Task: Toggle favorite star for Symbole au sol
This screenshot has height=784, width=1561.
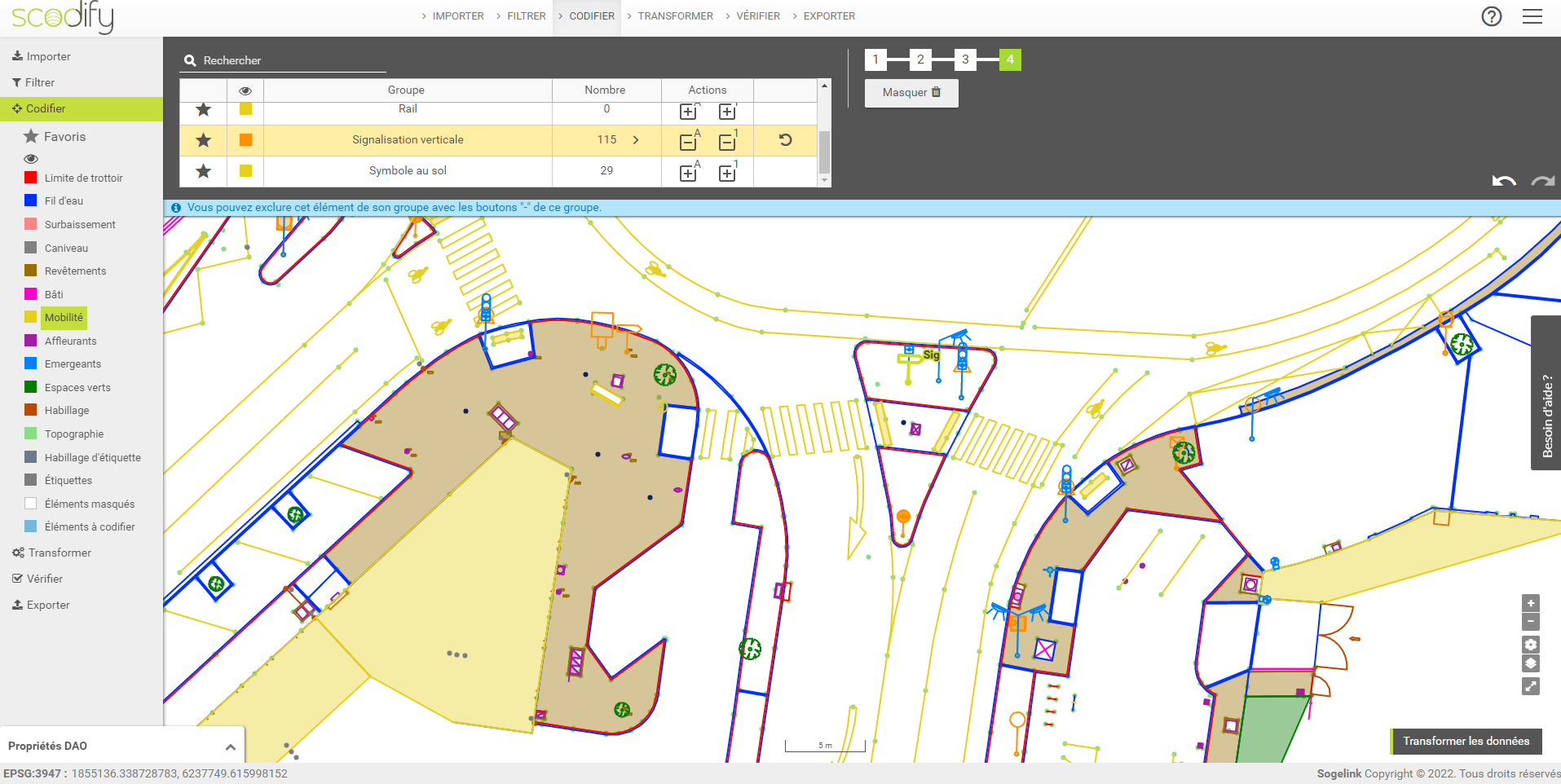Action: pos(203,171)
